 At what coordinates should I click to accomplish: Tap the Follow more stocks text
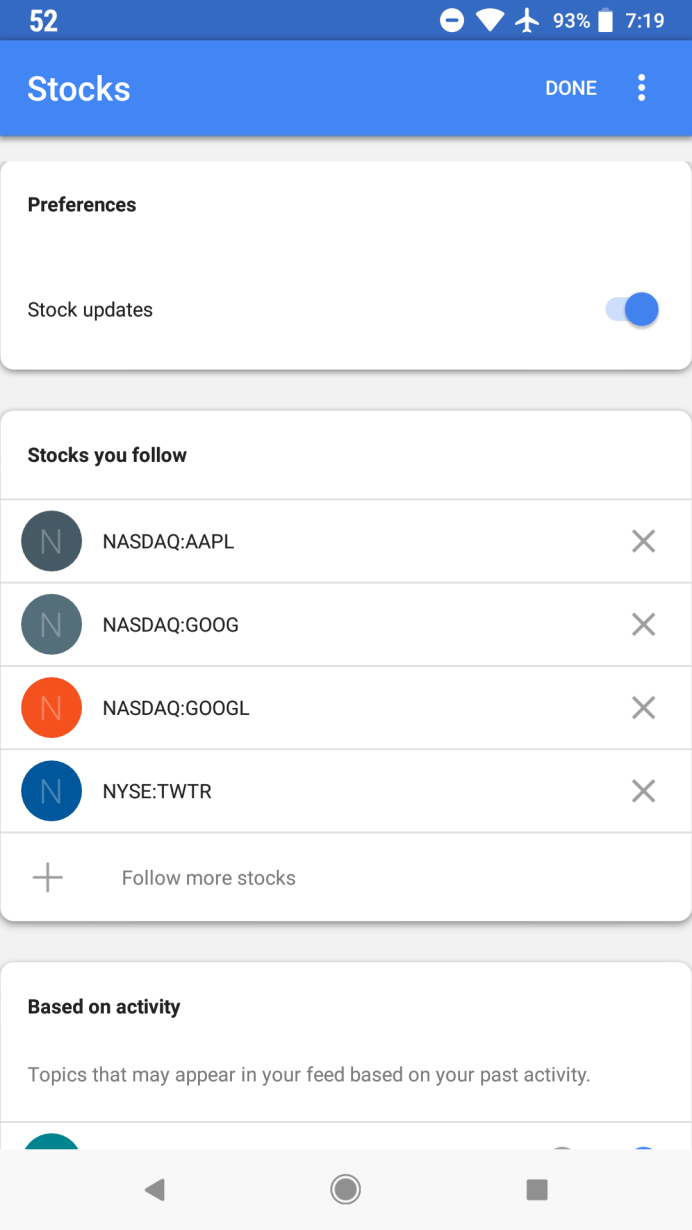pyautogui.click(x=209, y=878)
